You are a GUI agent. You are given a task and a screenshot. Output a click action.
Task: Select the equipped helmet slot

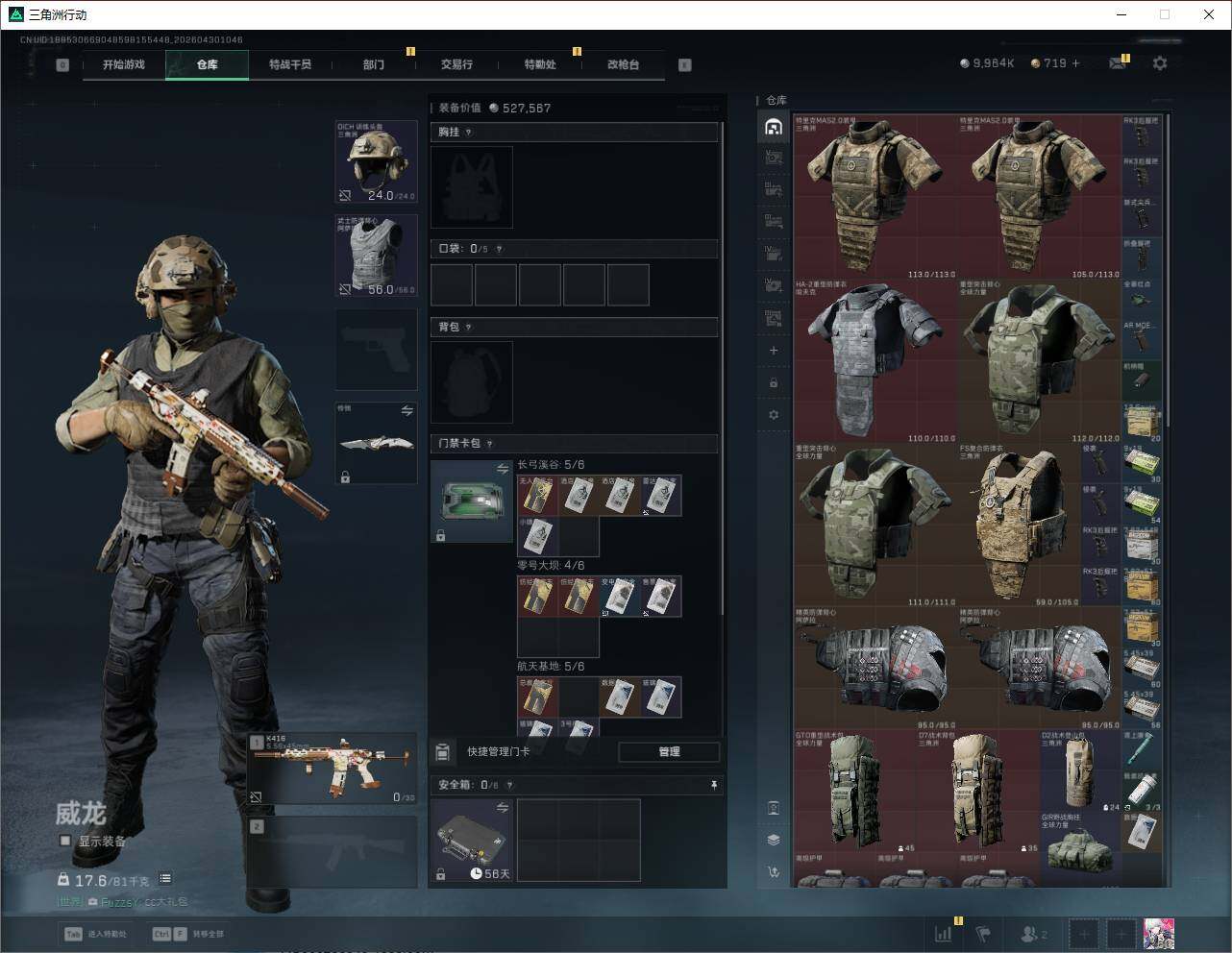tap(376, 161)
